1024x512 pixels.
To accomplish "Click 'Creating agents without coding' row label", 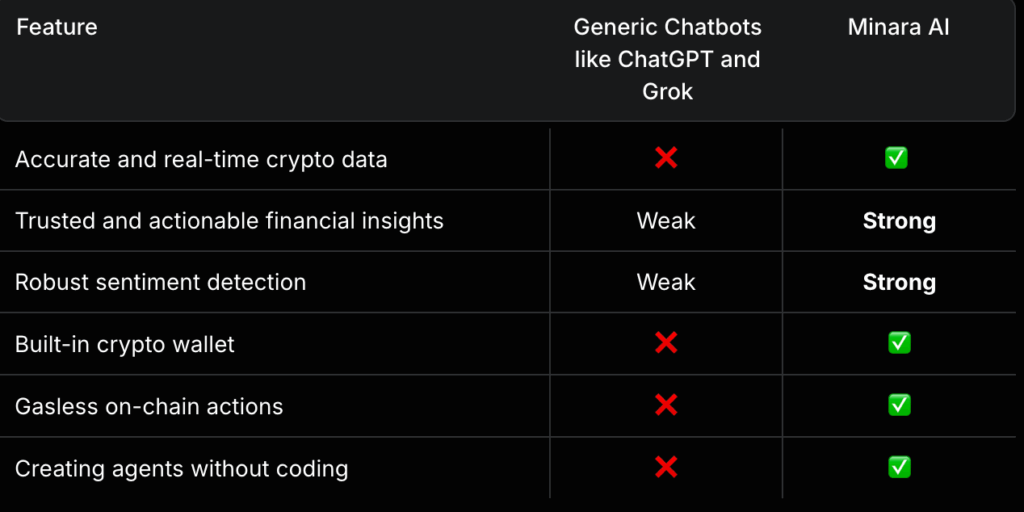I will (181, 468).
